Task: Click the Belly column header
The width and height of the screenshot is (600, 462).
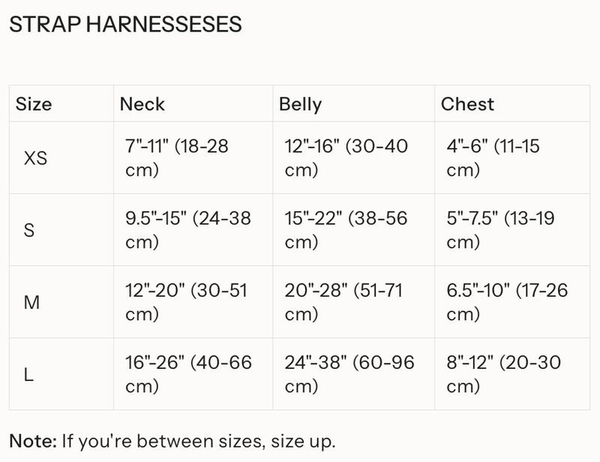Action: tap(300, 104)
